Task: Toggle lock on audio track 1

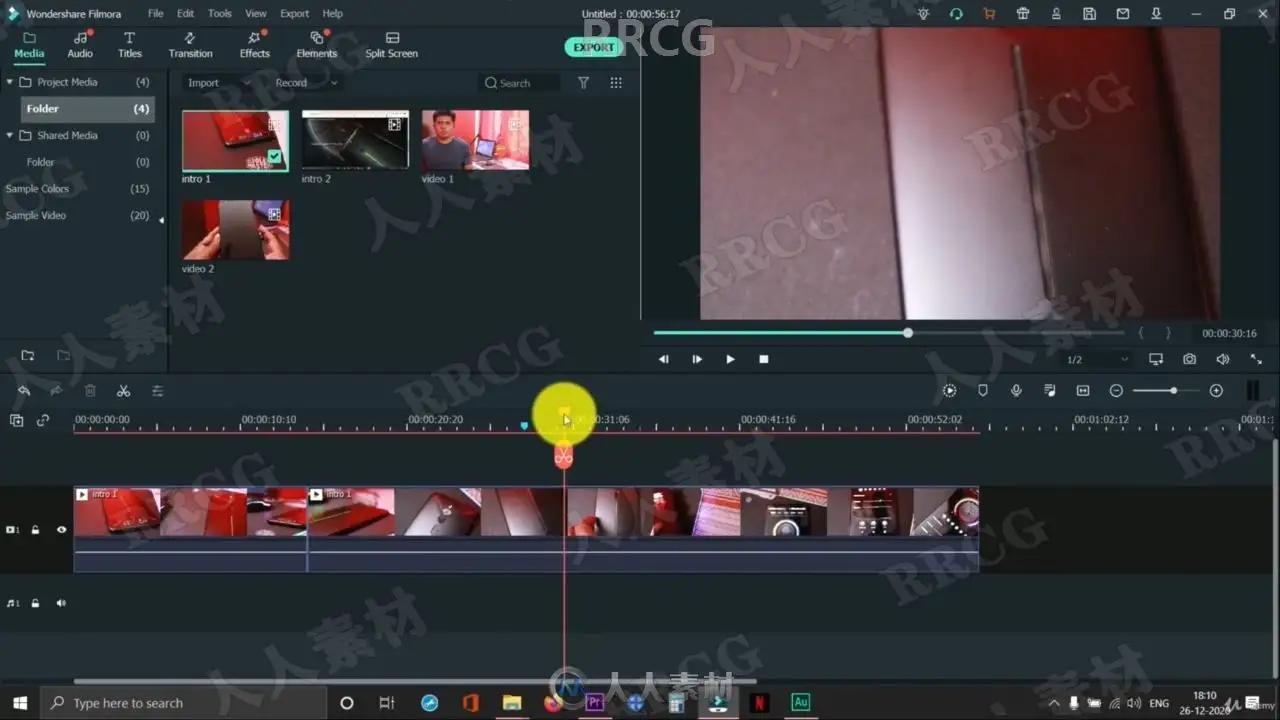Action: pyautogui.click(x=35, y=603)
